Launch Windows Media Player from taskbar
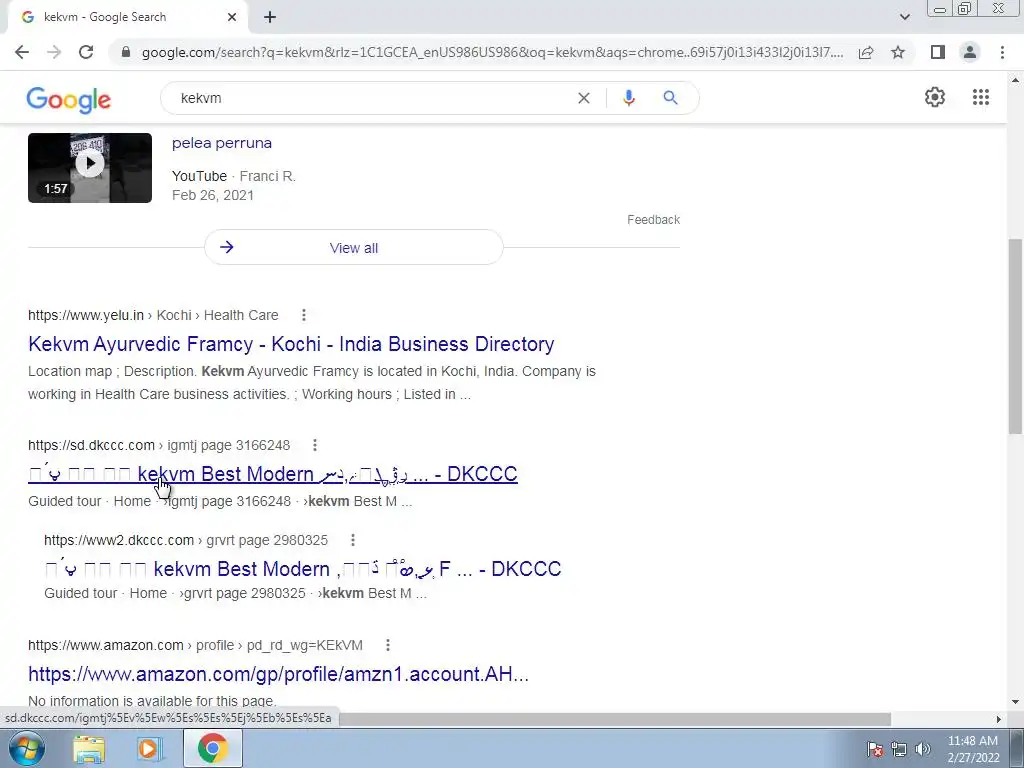 [x=149, y=748]
